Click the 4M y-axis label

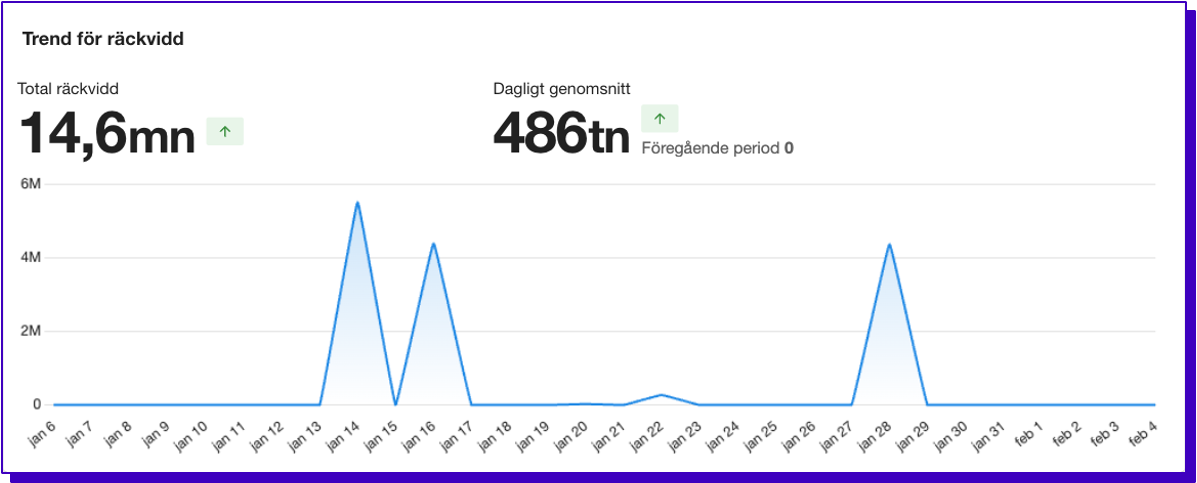(29, 258)
